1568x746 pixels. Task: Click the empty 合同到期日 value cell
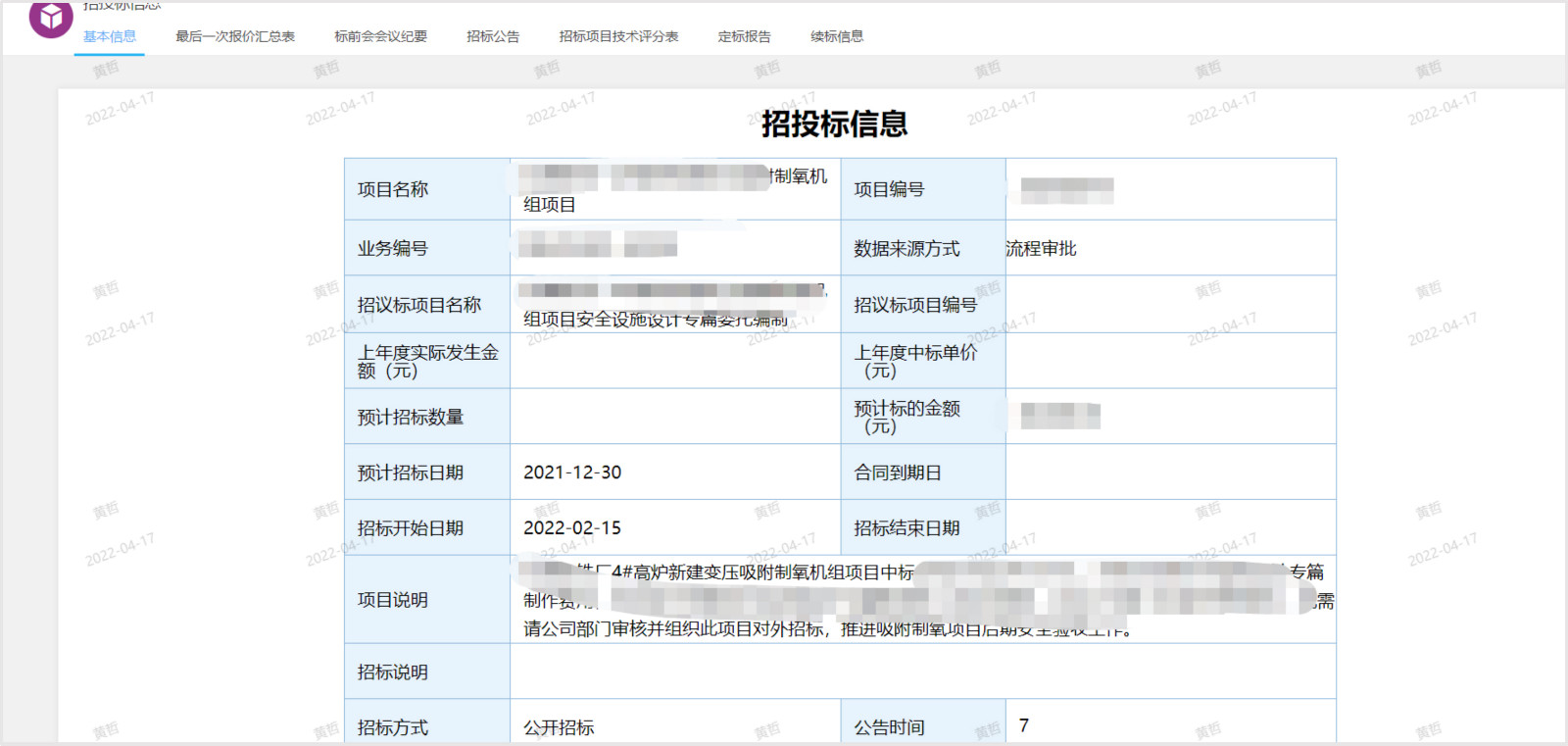pos(1171,472)
